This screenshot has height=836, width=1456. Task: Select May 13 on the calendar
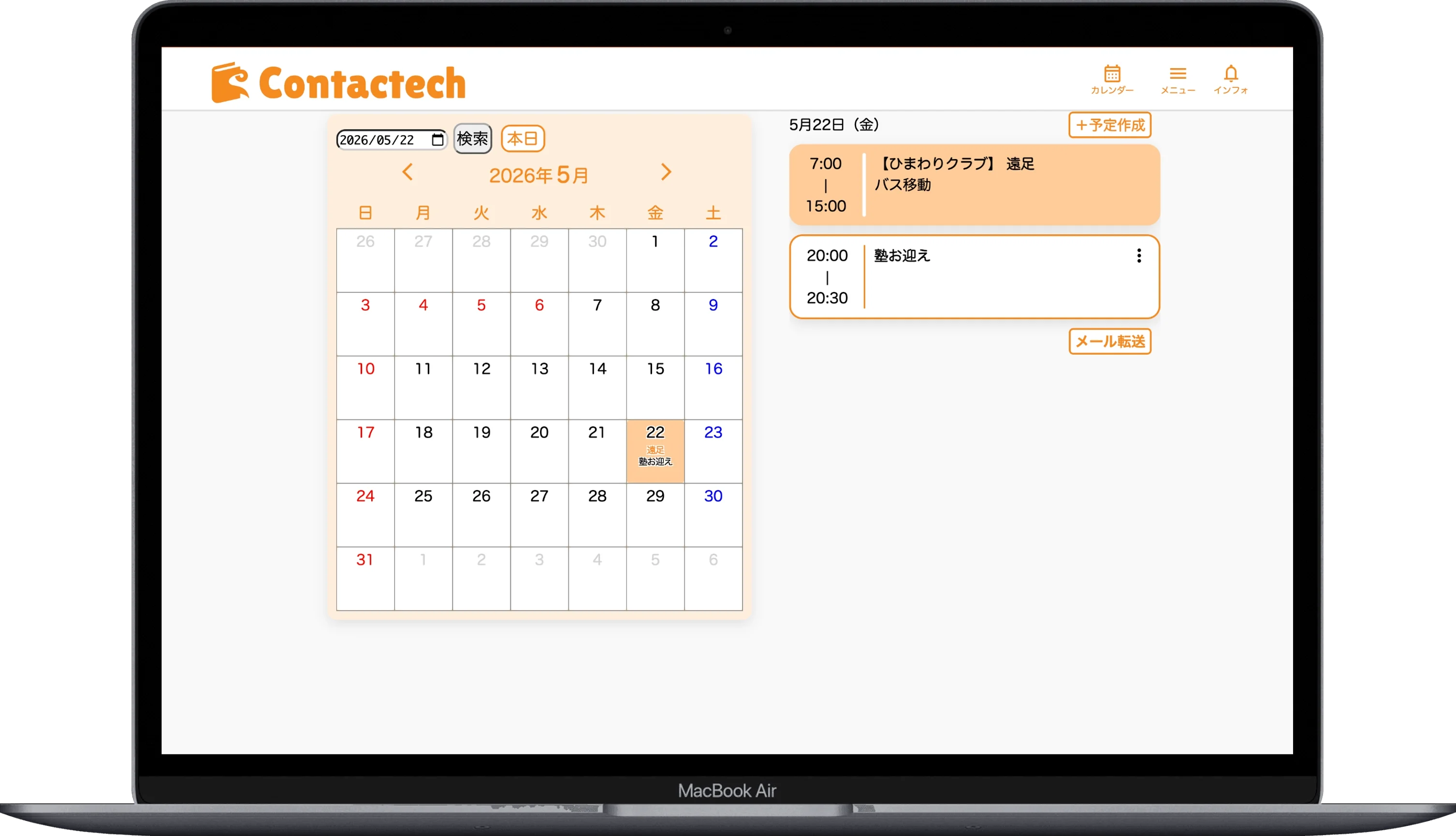(x=539, y=388)
